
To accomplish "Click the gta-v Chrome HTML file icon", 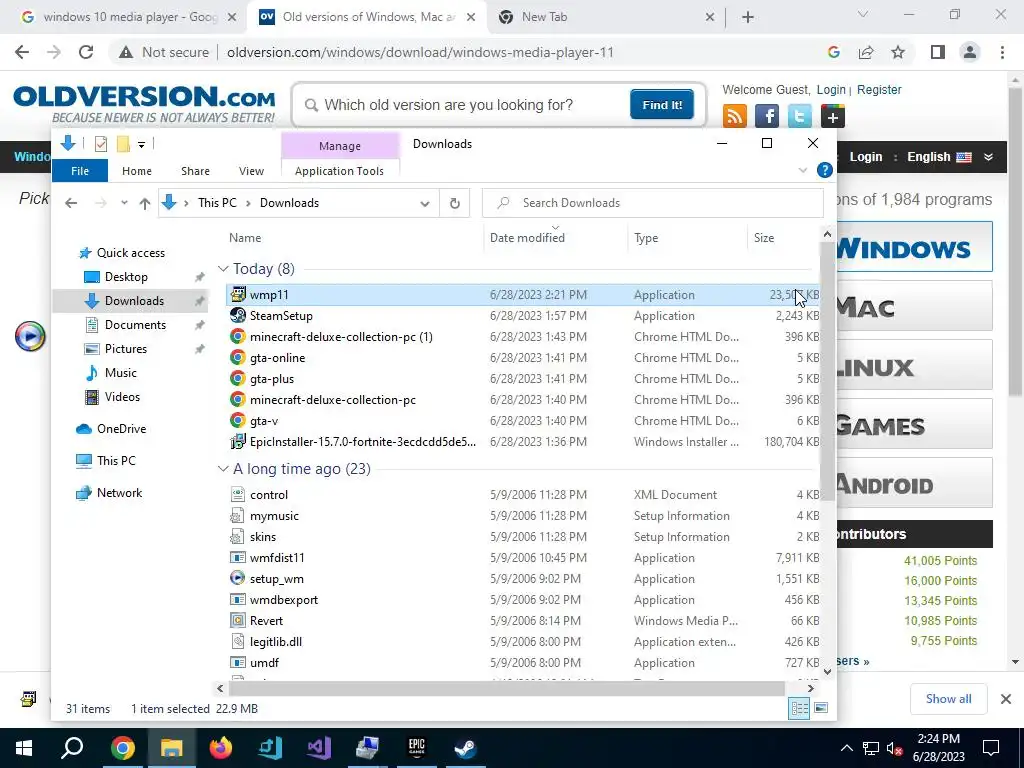I will [x=238, y=421].
